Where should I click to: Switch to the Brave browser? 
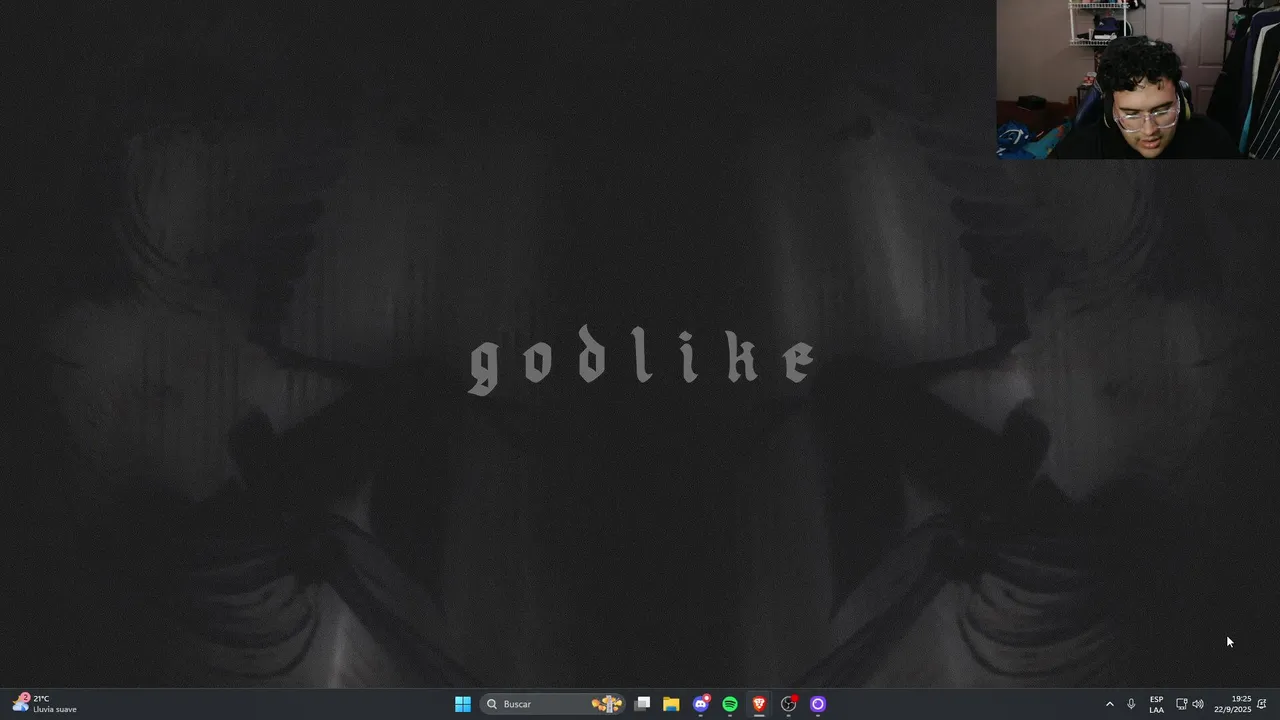coord(759,704)
